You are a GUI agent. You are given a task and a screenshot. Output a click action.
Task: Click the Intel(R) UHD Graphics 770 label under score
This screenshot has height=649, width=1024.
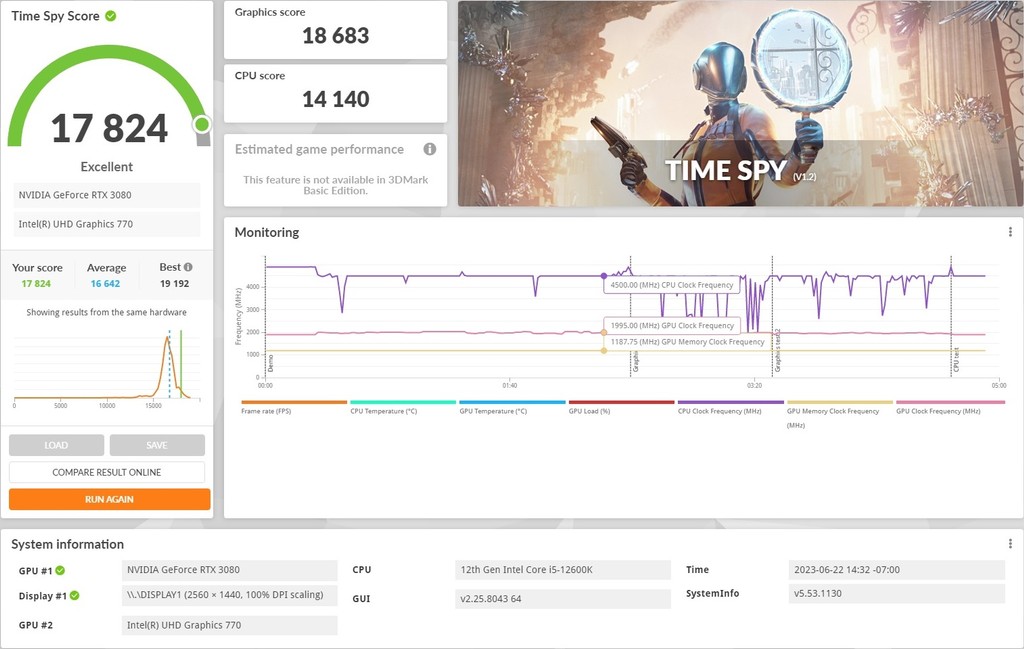tap(107, 224)
